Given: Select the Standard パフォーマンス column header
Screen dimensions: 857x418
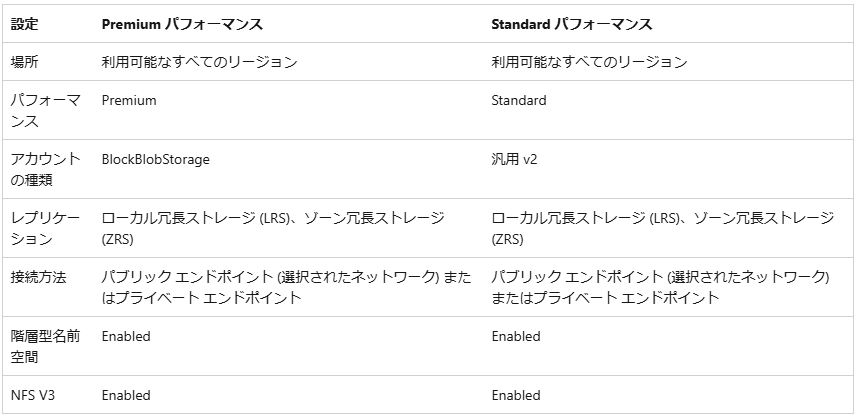Looking at the screenshot, I should click(x=572, y=25).
